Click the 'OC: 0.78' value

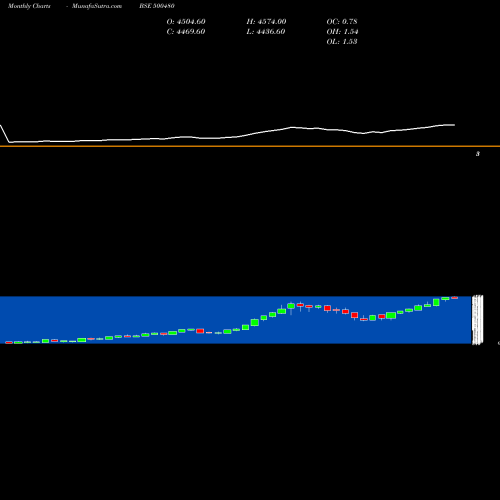[x=342, y=22]
